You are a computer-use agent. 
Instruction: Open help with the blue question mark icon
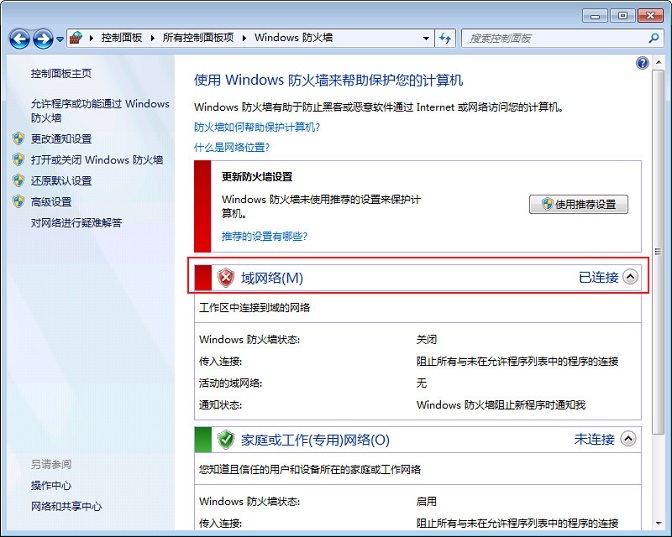pyautogui.click(x=642, y=63)
